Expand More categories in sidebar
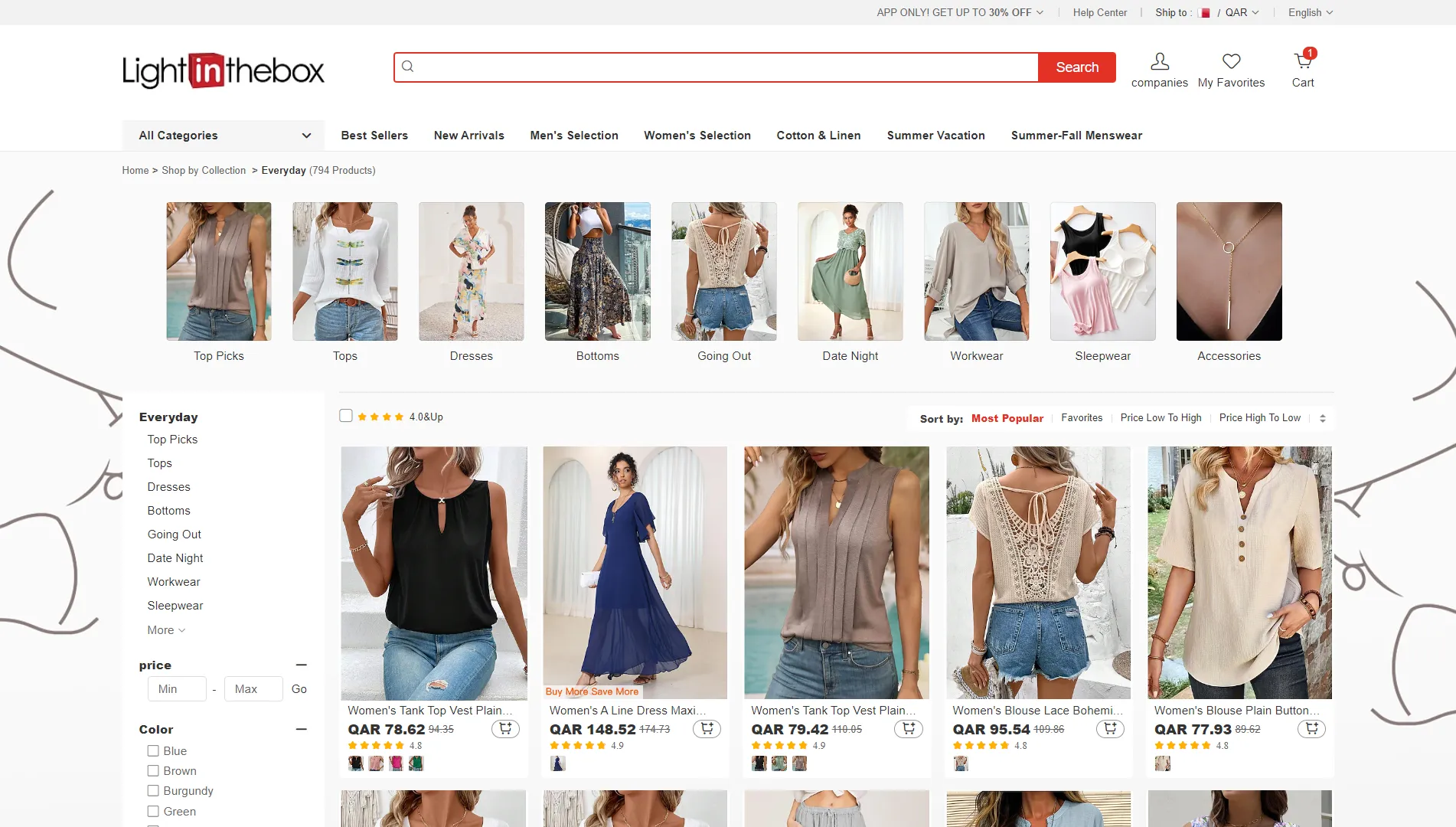Screen dimensions: 1456x827 click(x=166, y=630)
